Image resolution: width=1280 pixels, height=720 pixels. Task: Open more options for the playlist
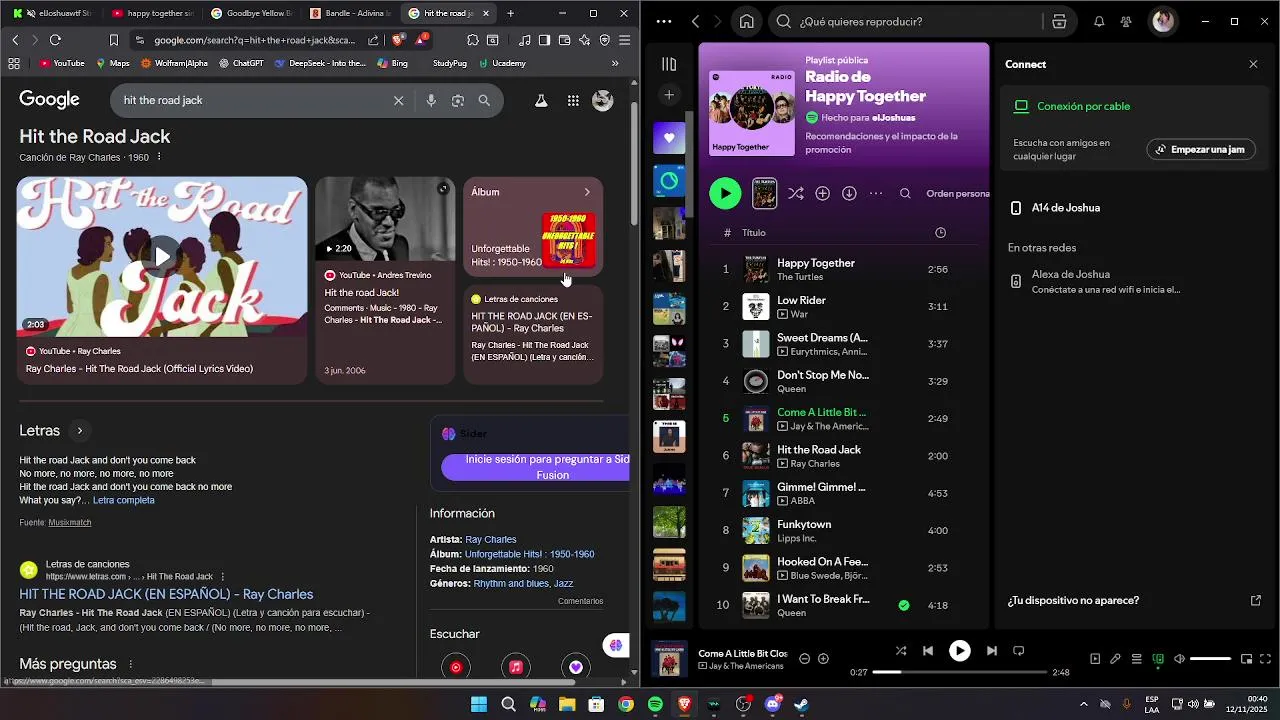(876, 193)
